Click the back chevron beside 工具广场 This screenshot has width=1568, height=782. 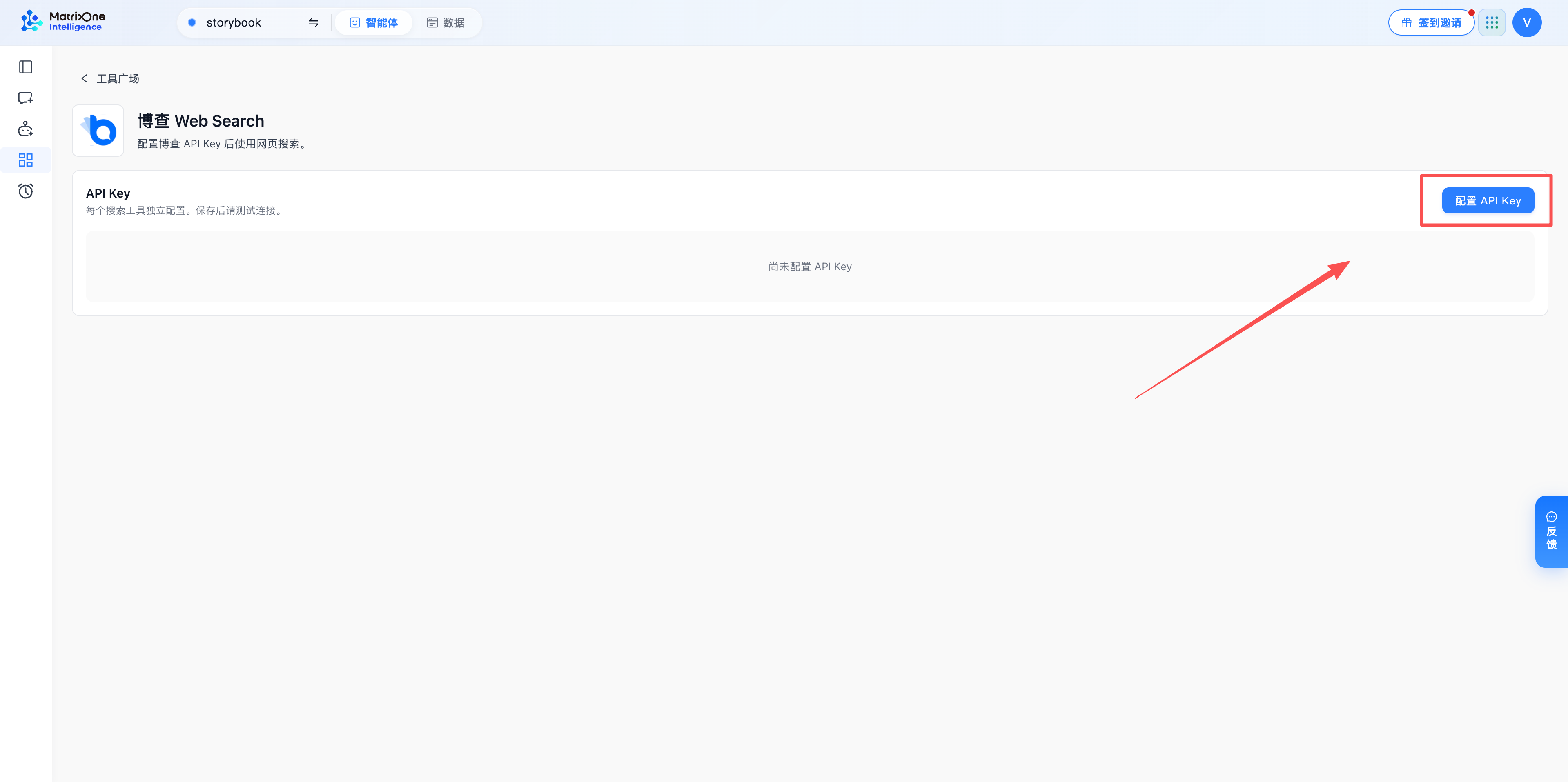(x=85, y=78)
